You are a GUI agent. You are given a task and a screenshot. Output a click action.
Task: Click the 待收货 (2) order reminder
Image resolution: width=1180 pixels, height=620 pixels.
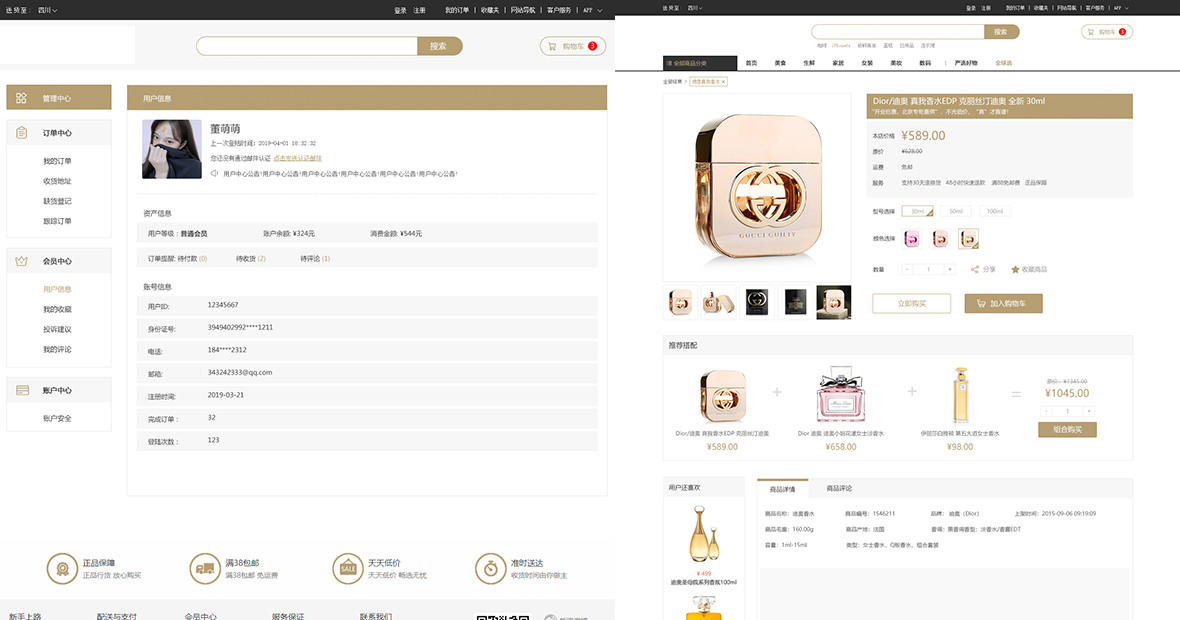tap(251, 259)
